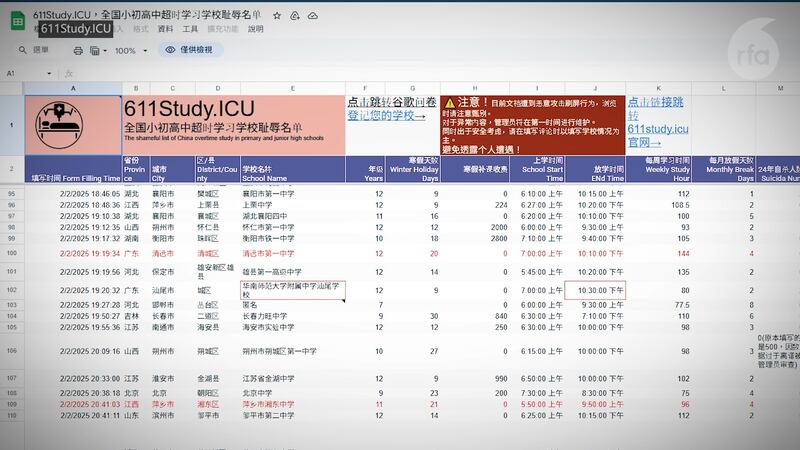Click the Form Filling Time header cell
The image size is (800, 450).
tap(73, 169)
